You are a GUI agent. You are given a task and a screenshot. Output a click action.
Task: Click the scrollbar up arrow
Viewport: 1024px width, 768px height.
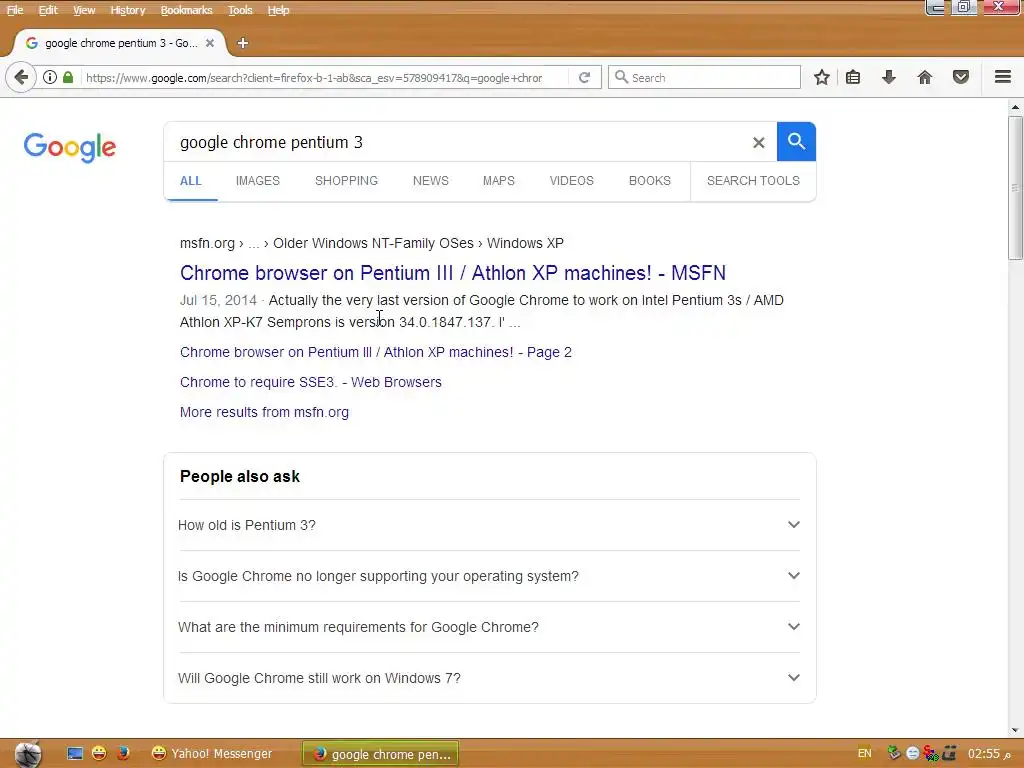coord(1015,106)
